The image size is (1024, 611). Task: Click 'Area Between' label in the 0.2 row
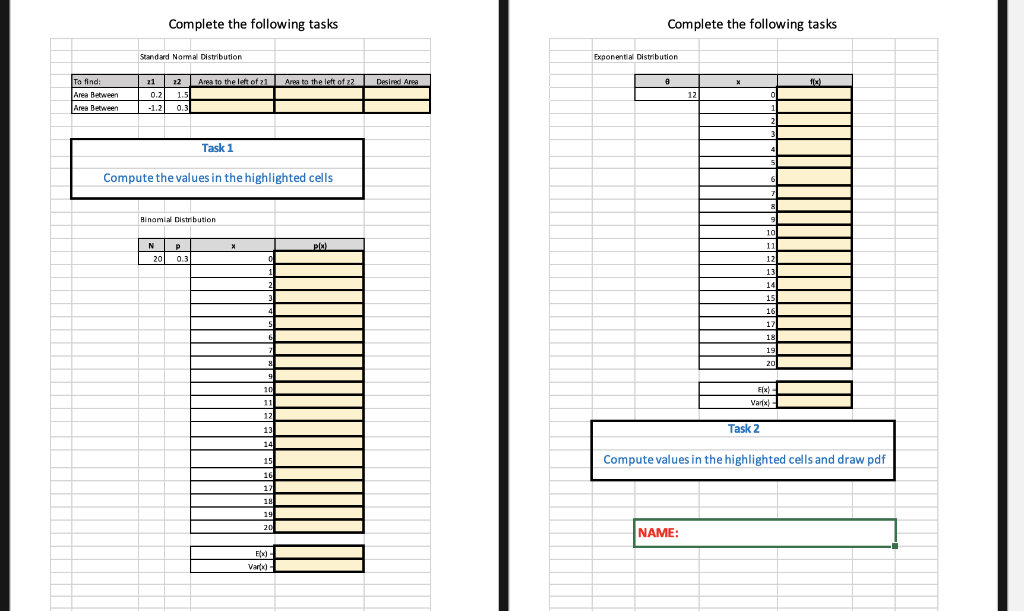(105, 95)
